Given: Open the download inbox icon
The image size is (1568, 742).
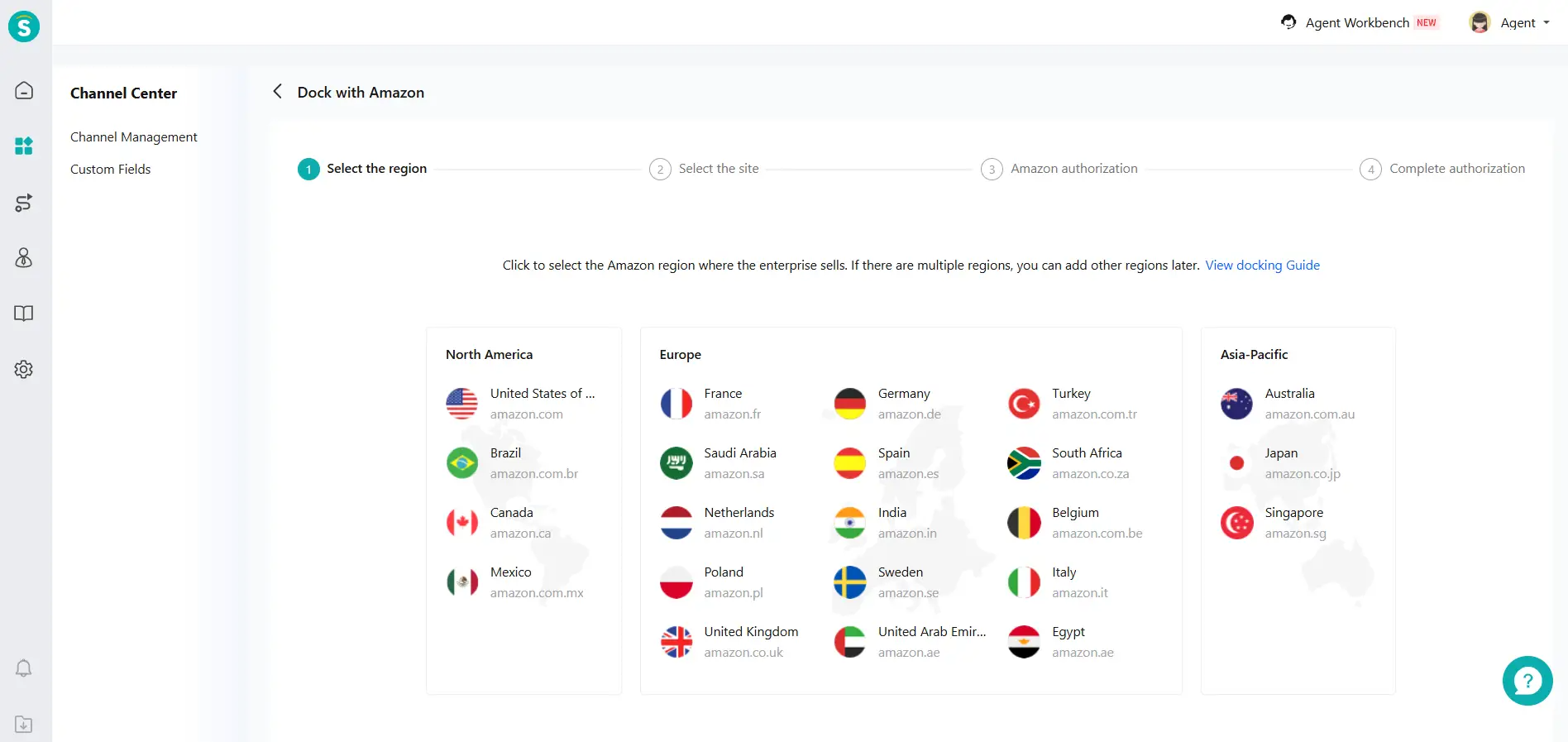Looking at the screenshot, I should (24, 725).
